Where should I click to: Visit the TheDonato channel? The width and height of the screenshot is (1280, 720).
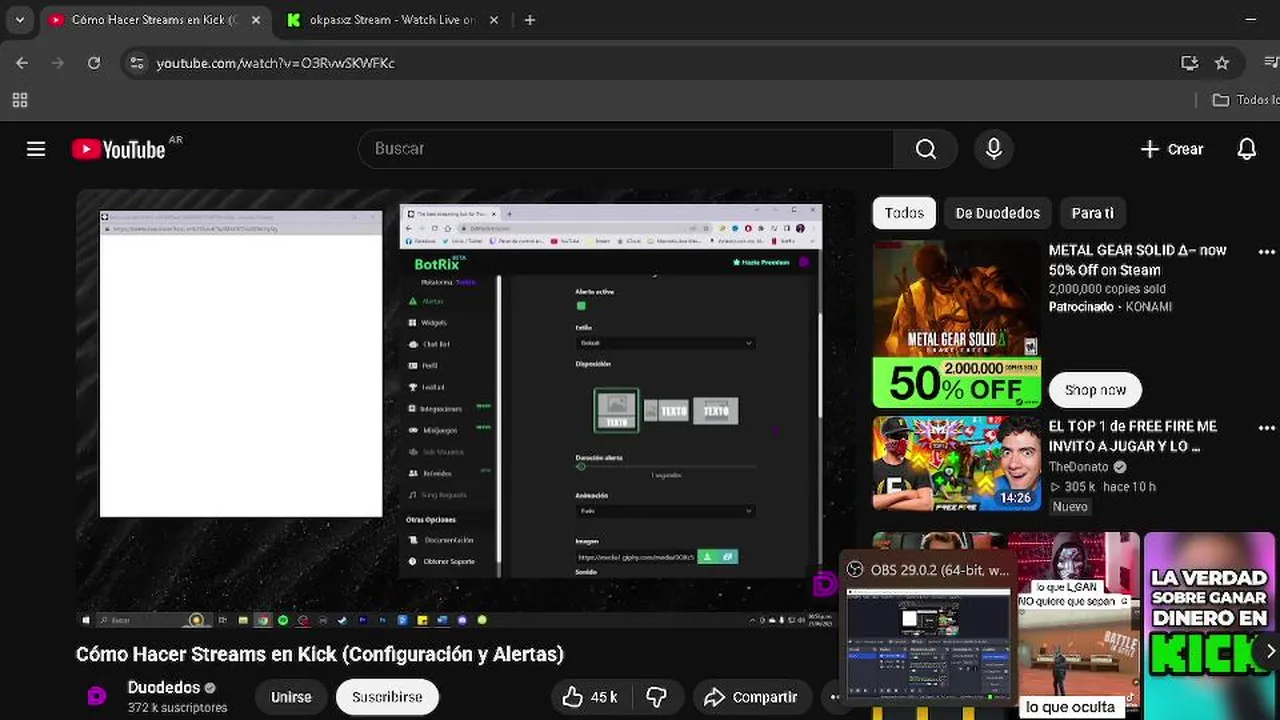1078,467
